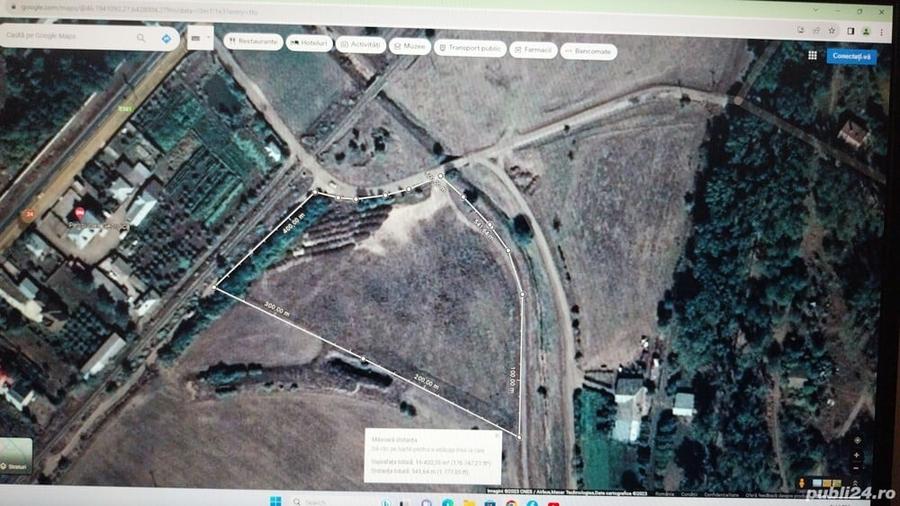The image size is (900, 506).
Task: Click the orange road marker 24 on the highway
Action: tap(28, 215)
